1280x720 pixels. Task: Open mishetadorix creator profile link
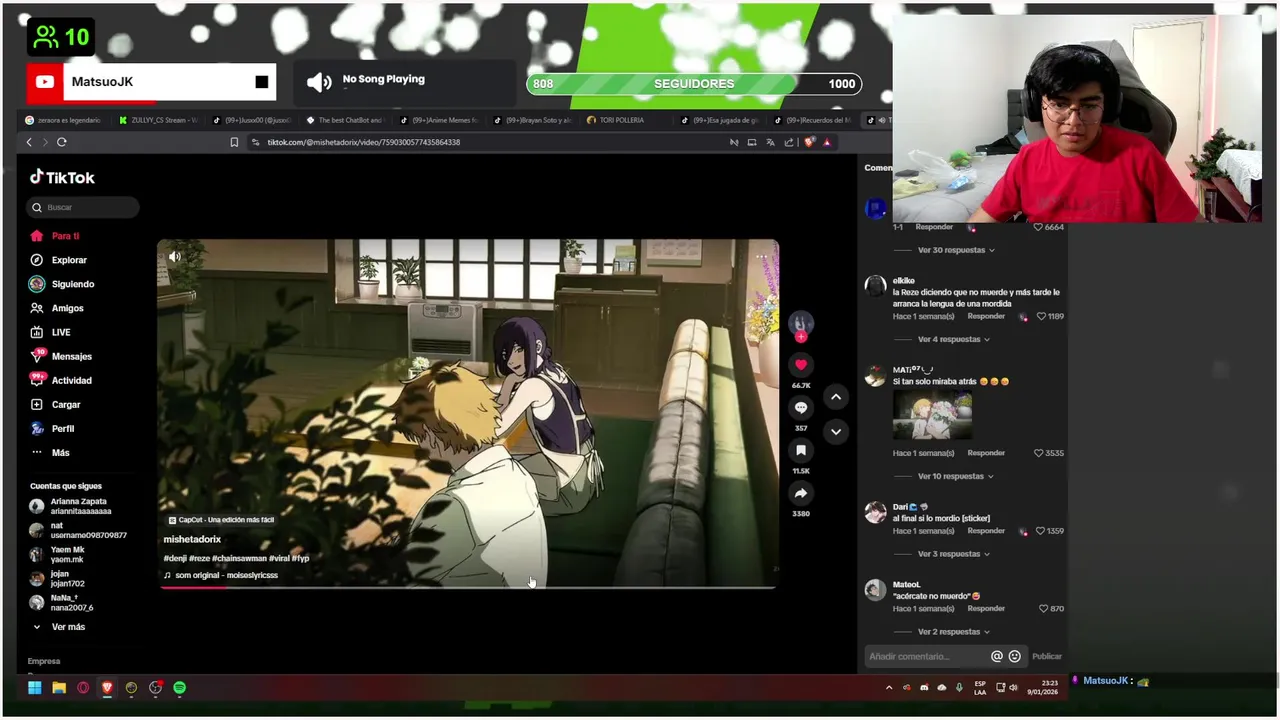(x=192, y=540)
